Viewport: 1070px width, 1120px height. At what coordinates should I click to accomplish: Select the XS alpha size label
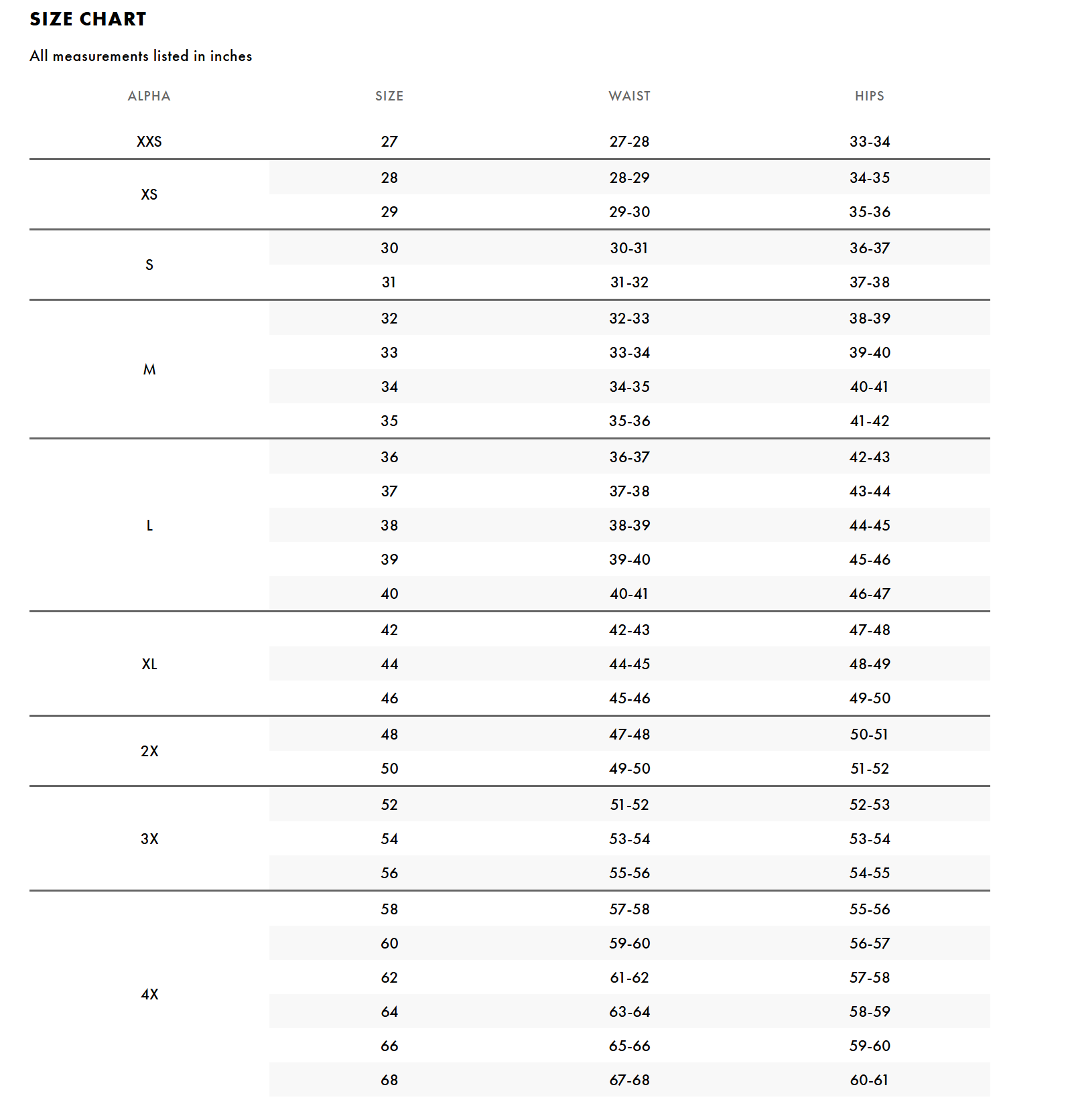[149, 195]
